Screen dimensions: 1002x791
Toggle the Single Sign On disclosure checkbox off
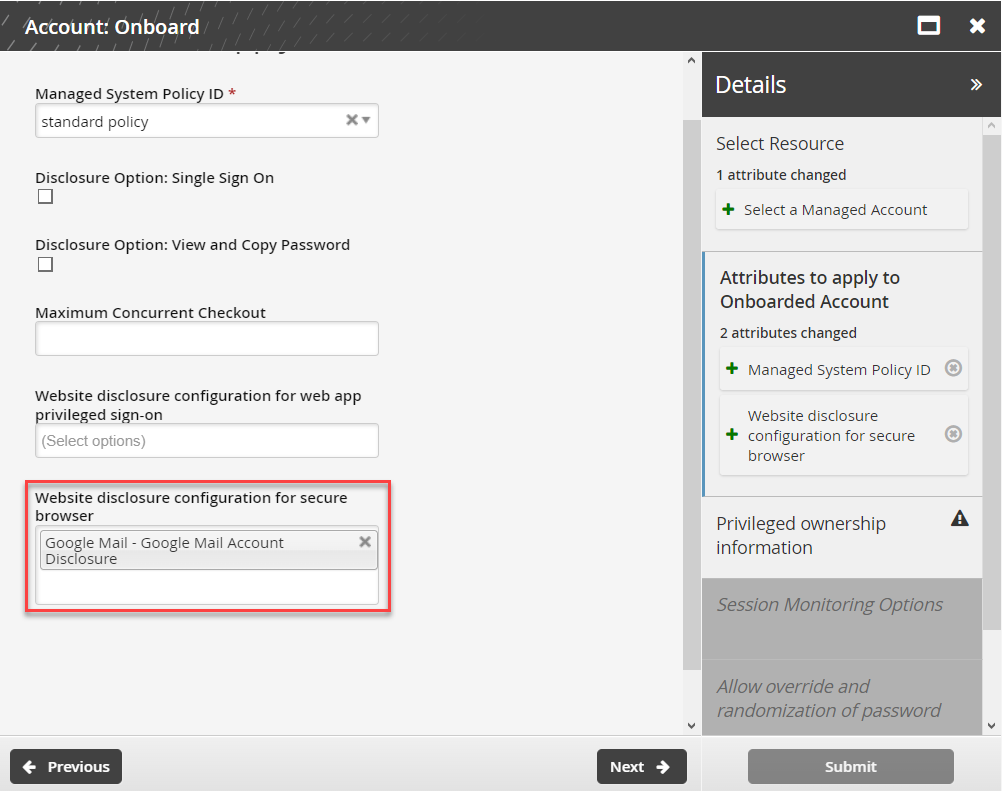click(x=44, y=196)
